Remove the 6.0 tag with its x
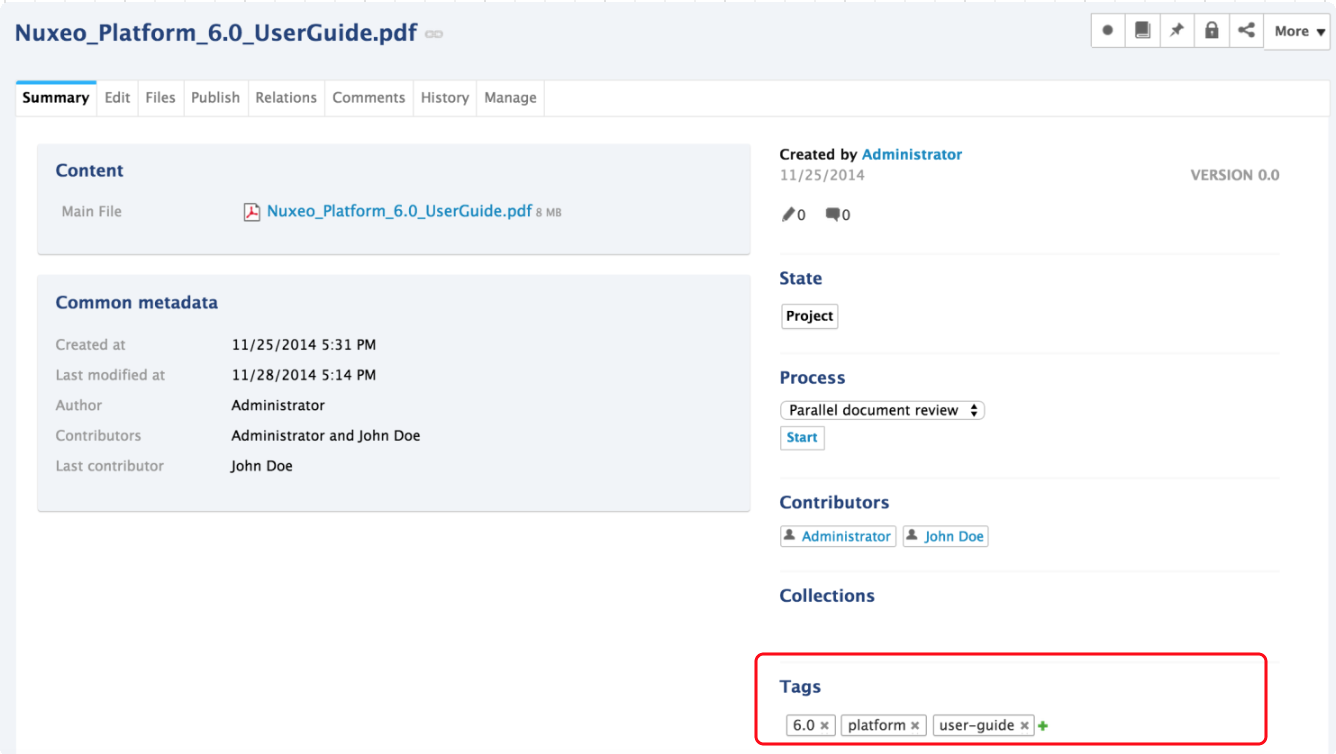Viewport: 1336px width, 754px height. pos(825,726)
